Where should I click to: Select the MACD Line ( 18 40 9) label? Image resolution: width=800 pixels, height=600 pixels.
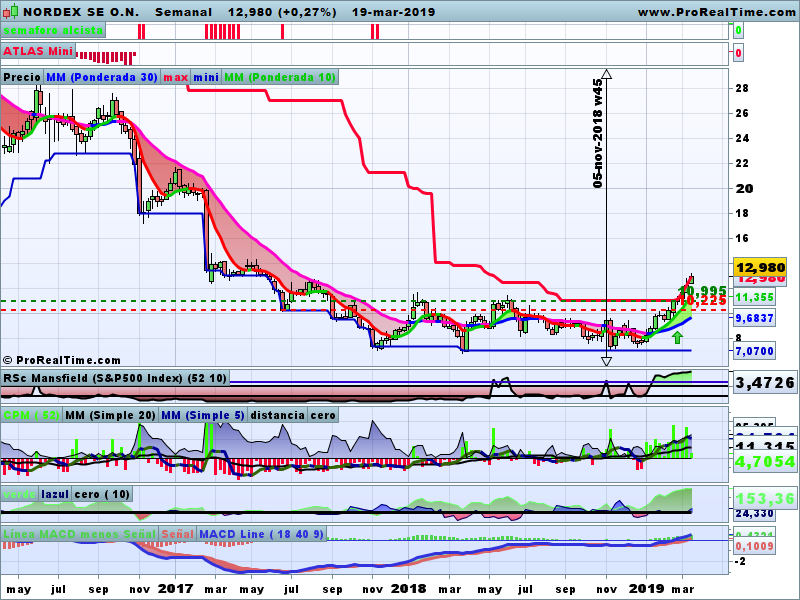point(261,534)
